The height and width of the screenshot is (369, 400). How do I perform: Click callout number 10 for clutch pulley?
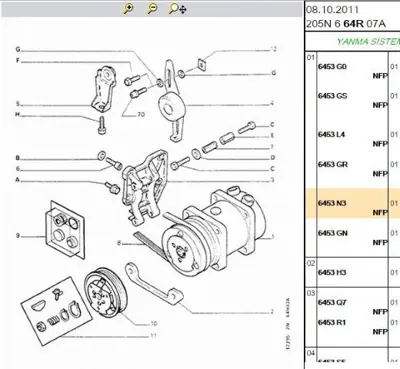154,324
